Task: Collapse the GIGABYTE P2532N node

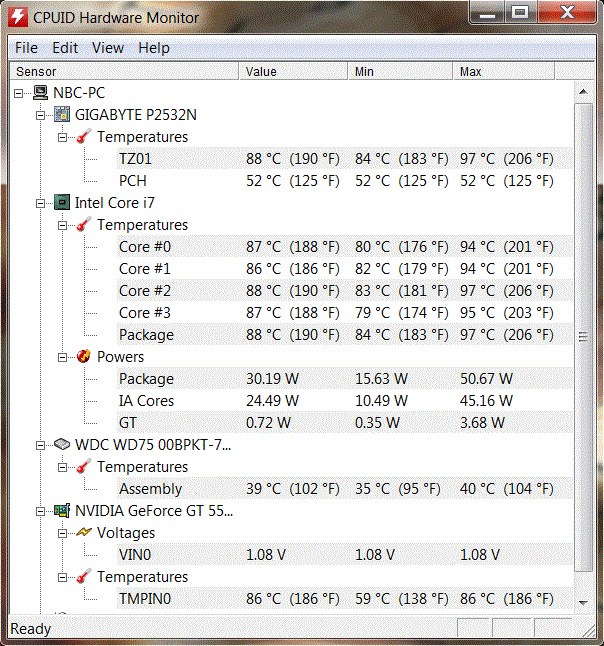Action: tap(40, 115)
